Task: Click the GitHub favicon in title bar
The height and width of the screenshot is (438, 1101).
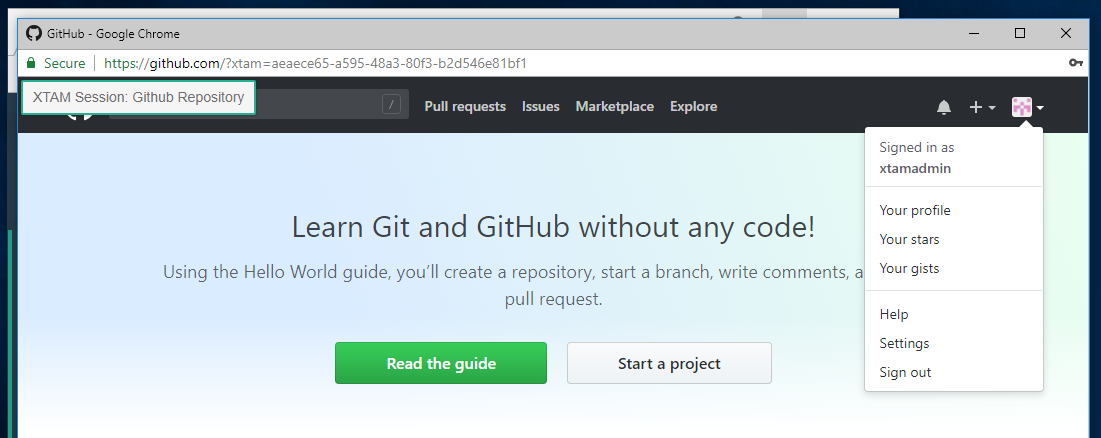Action: [x=34, y=33]
